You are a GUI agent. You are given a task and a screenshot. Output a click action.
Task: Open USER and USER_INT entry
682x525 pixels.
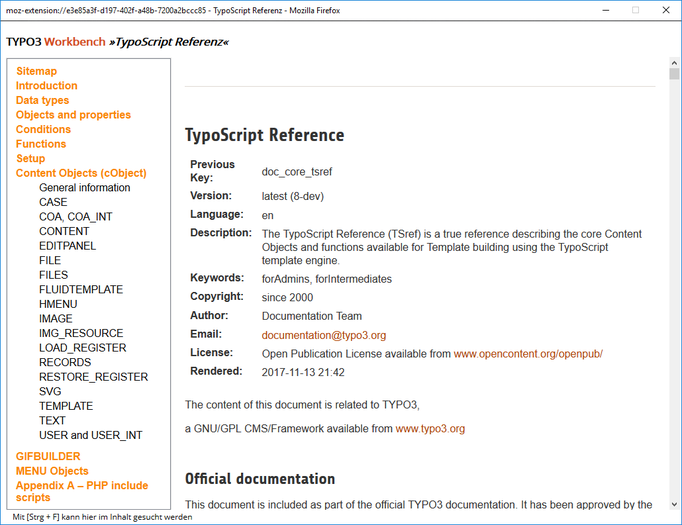90,435
